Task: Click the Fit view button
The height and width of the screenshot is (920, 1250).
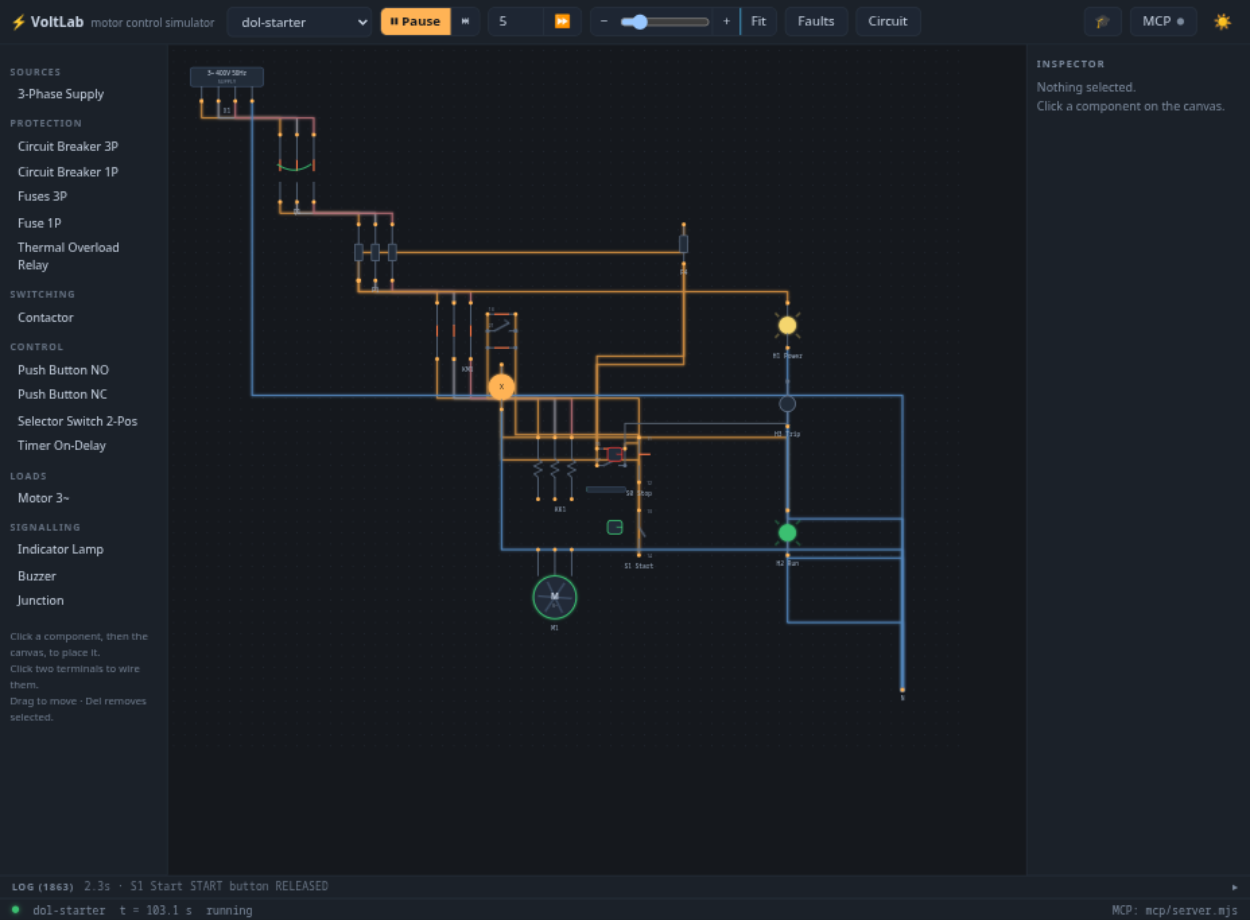Action: coord(759,21)
